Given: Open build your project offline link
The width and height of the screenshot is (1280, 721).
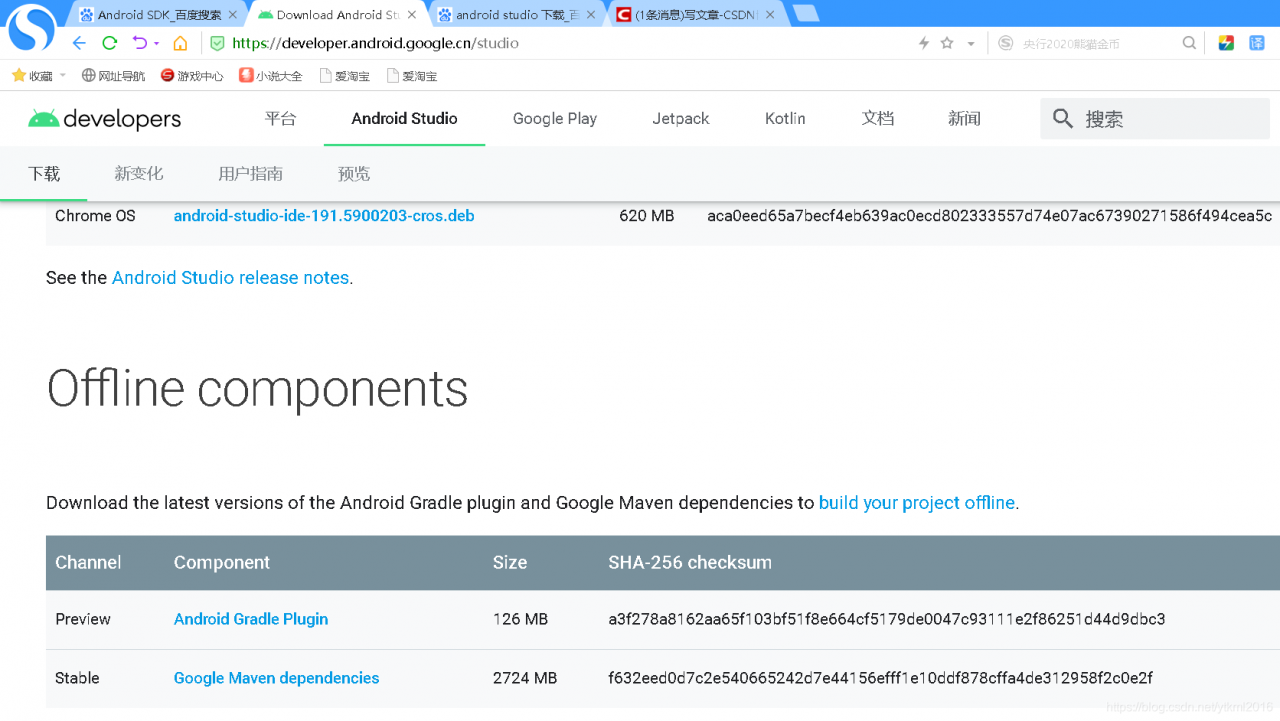Looking at the screenshot, I should coord(917,503).
